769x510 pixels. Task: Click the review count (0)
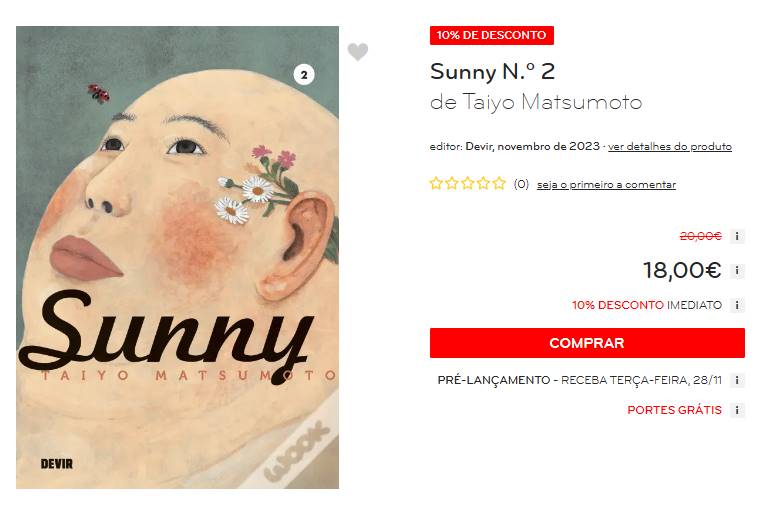tap(521, 184)
